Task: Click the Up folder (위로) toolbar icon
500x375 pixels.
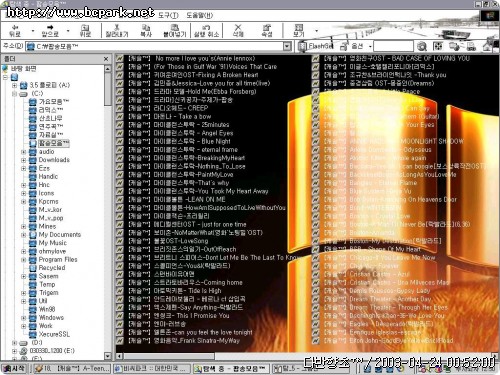Action: (x=85, y=30)
